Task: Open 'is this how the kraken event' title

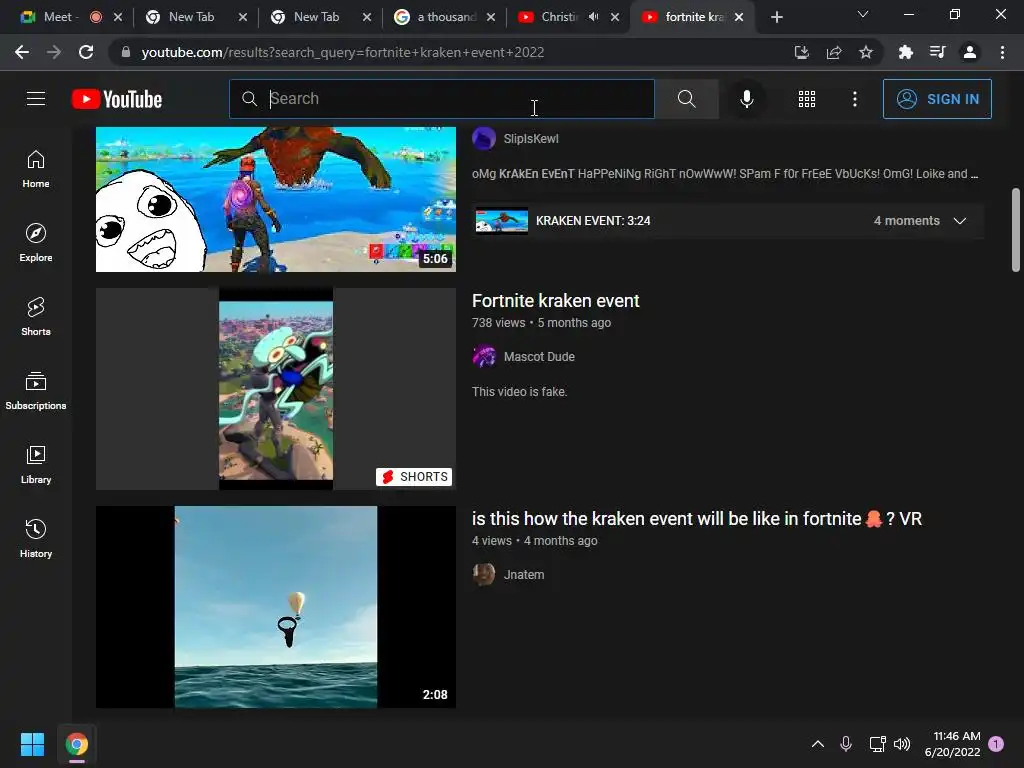Action: click(696, 519)
